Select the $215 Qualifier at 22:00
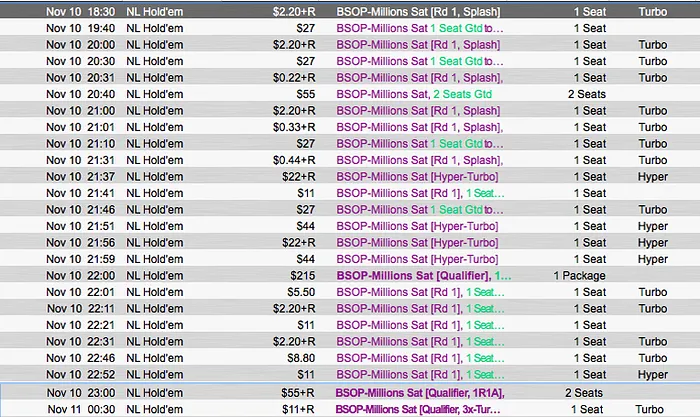Viewport: 700px width, 417px height. pos(350,276)
